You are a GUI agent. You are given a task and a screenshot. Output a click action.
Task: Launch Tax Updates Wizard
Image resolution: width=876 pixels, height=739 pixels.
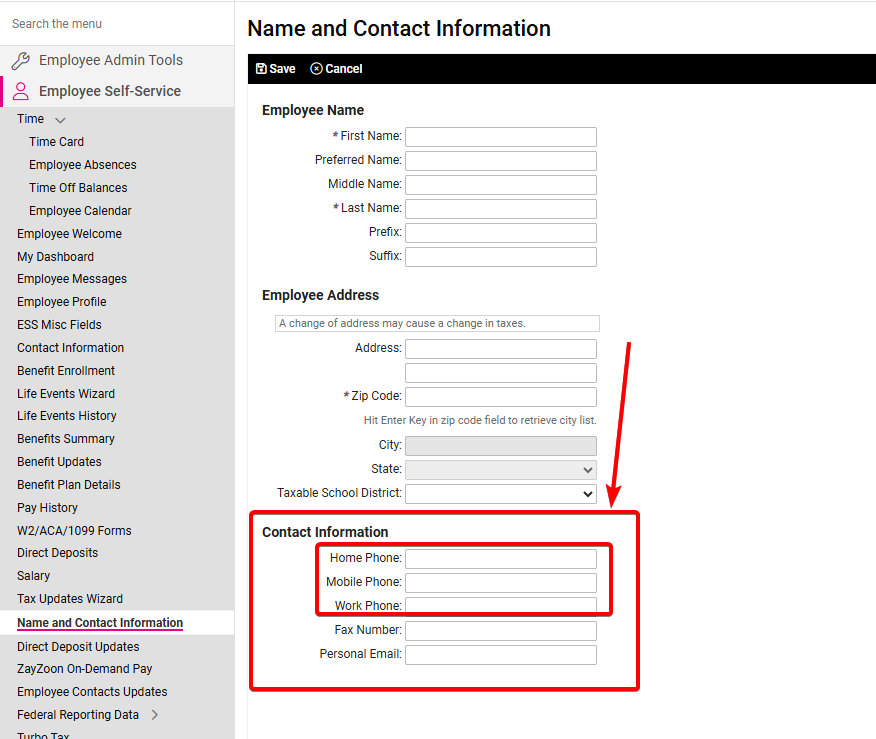tap(70, 598)
